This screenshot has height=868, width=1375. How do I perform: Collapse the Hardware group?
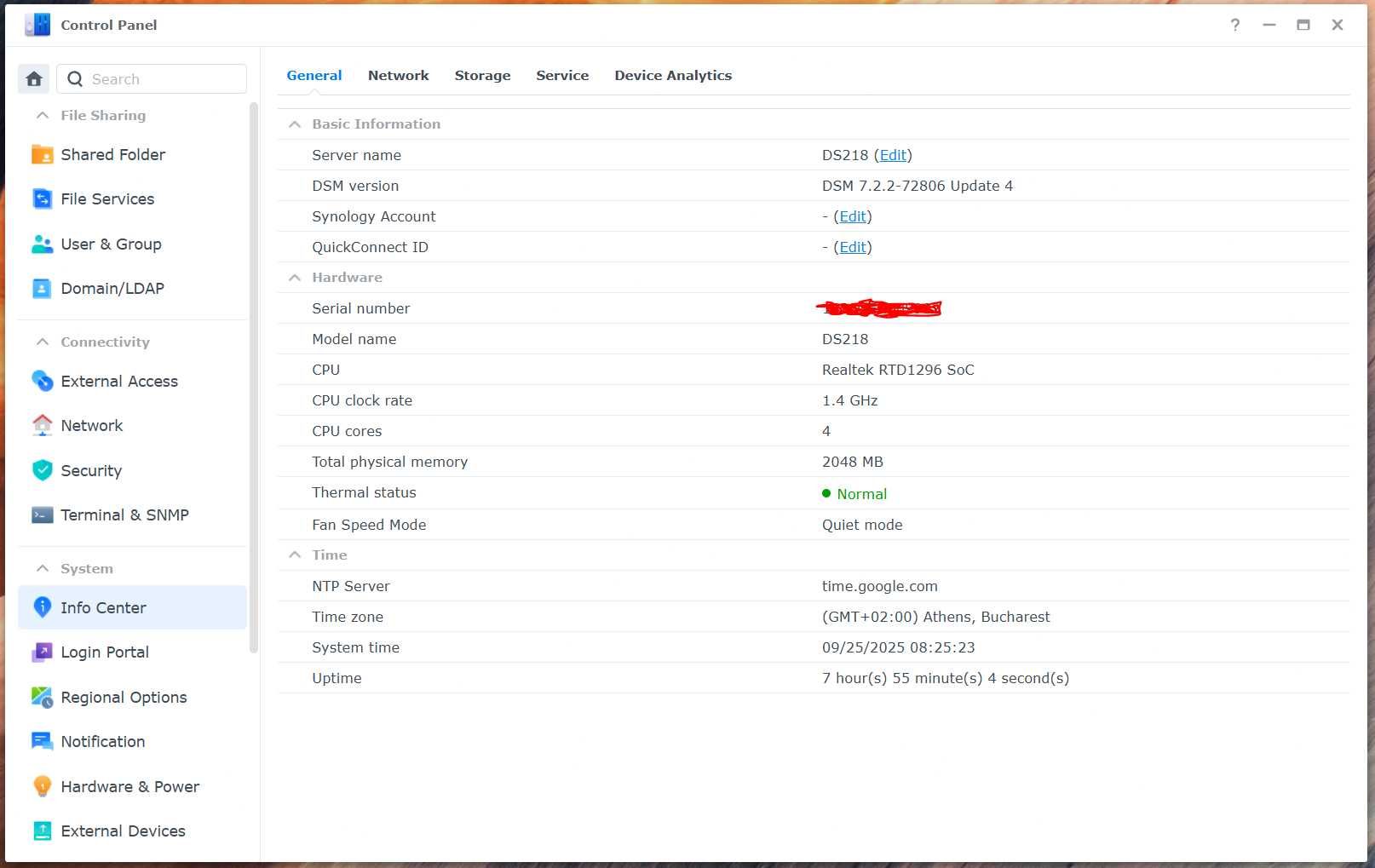(295, 277)
